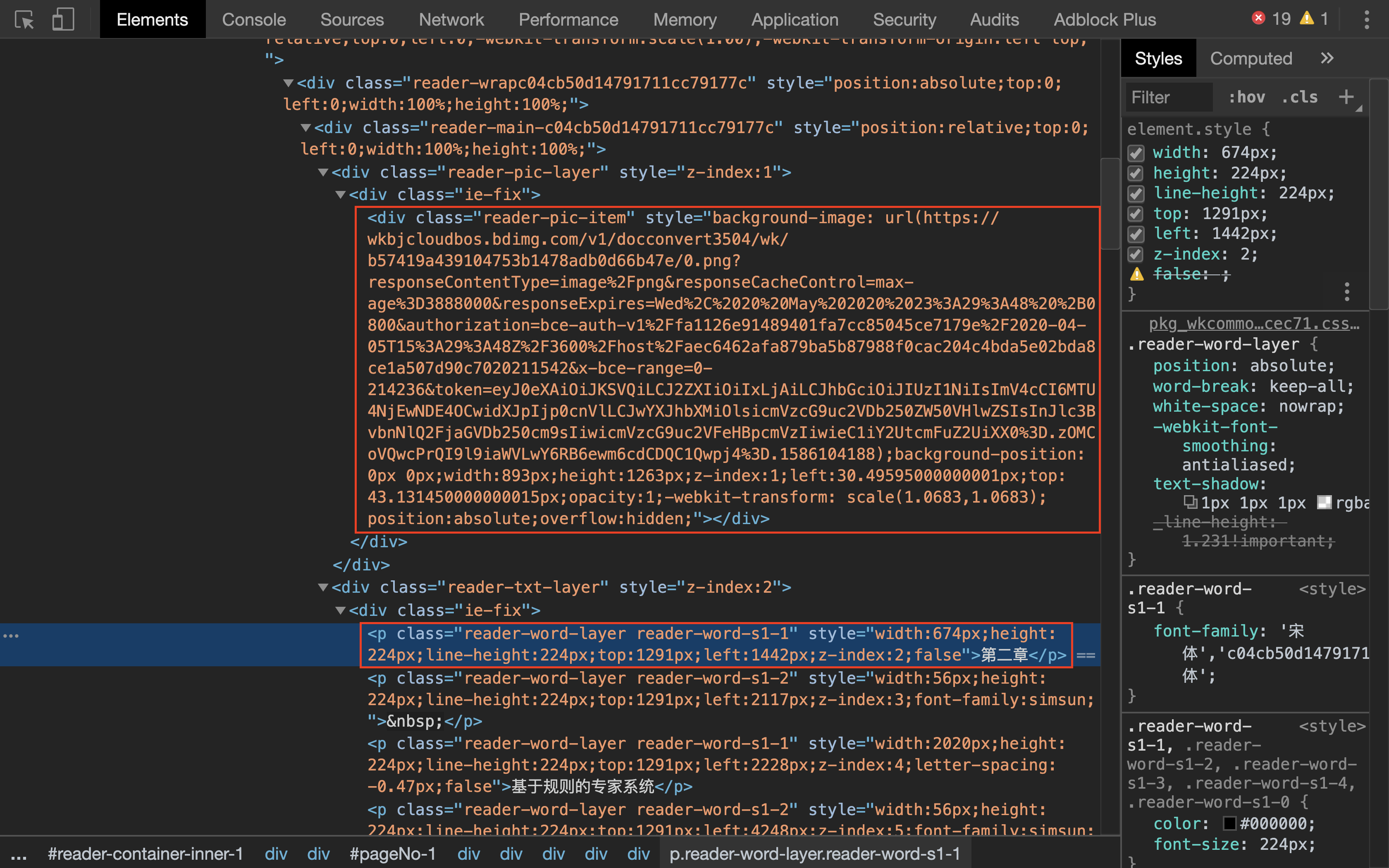
Task: Click the red errors count icon
Action: click(1258, 18)
